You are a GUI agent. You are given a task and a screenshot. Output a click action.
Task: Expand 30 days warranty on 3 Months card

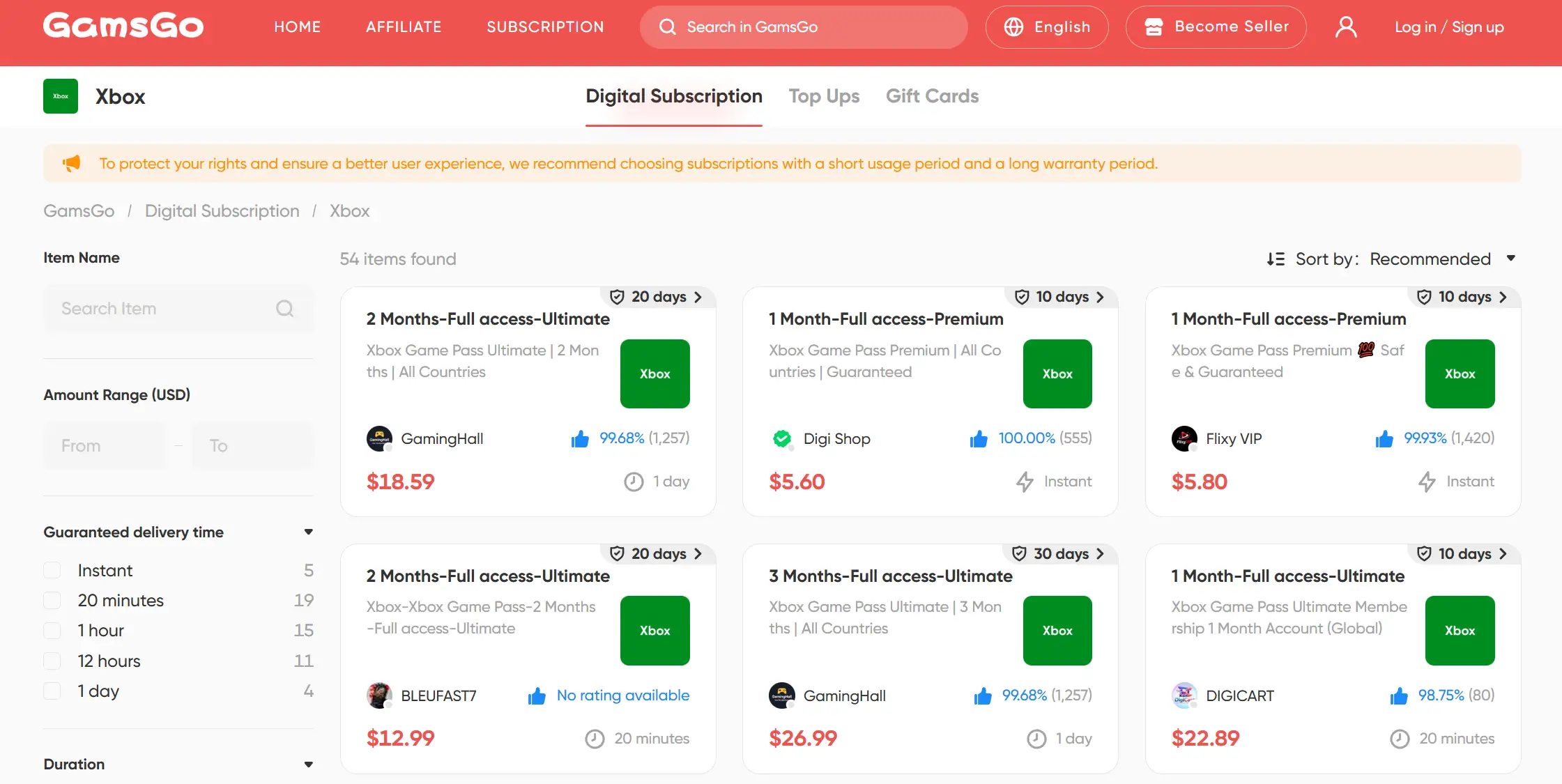click(1059, 554)
